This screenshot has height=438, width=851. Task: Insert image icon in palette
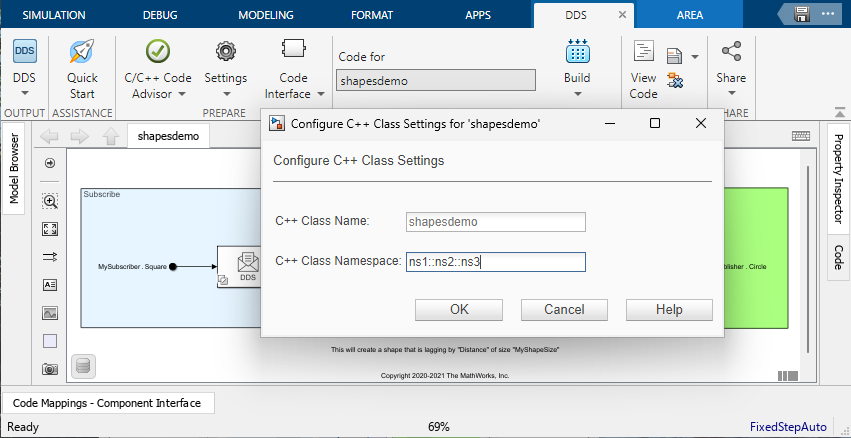50,313
